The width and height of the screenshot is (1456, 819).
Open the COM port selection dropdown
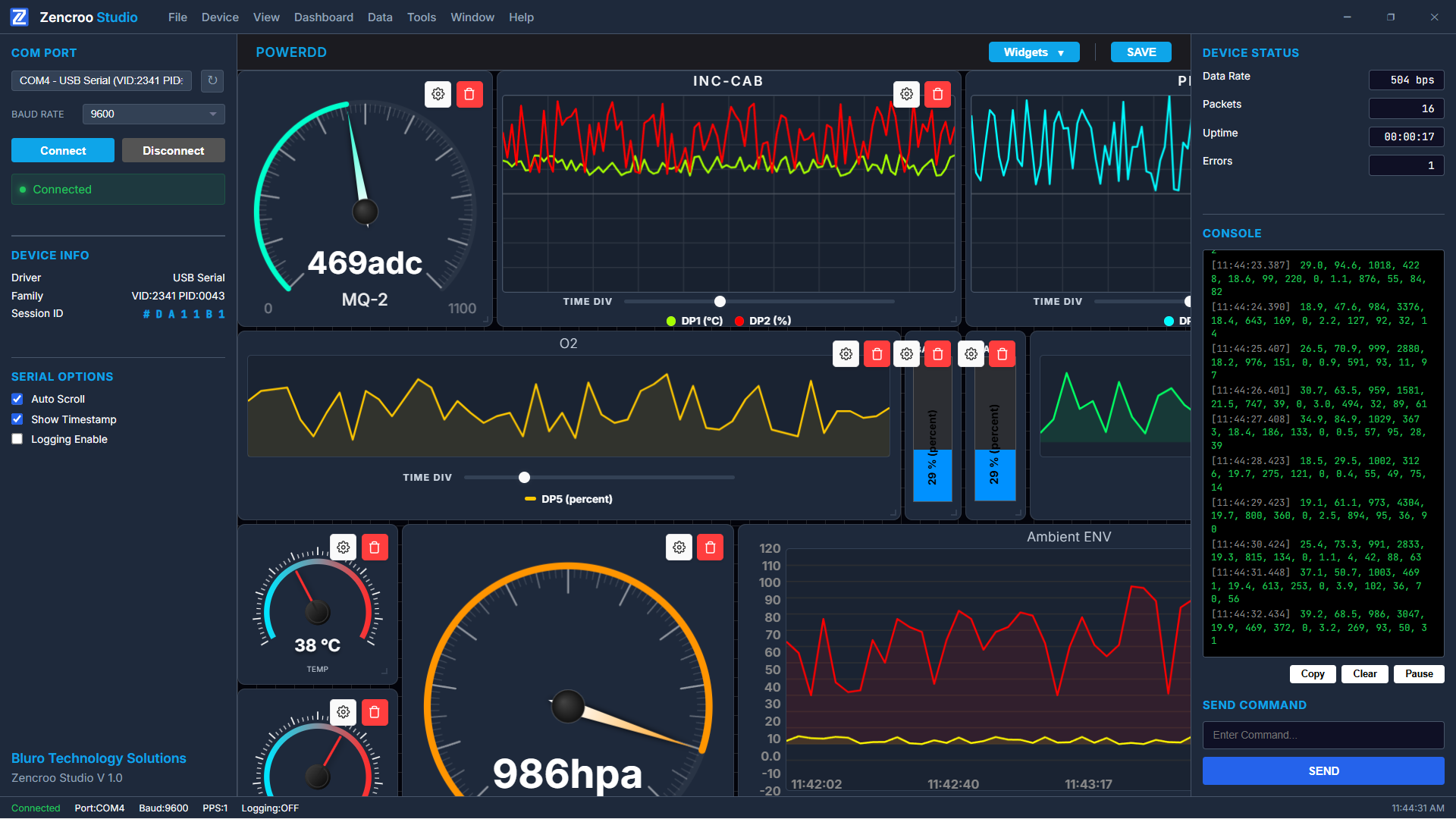[x=101, y=80]
